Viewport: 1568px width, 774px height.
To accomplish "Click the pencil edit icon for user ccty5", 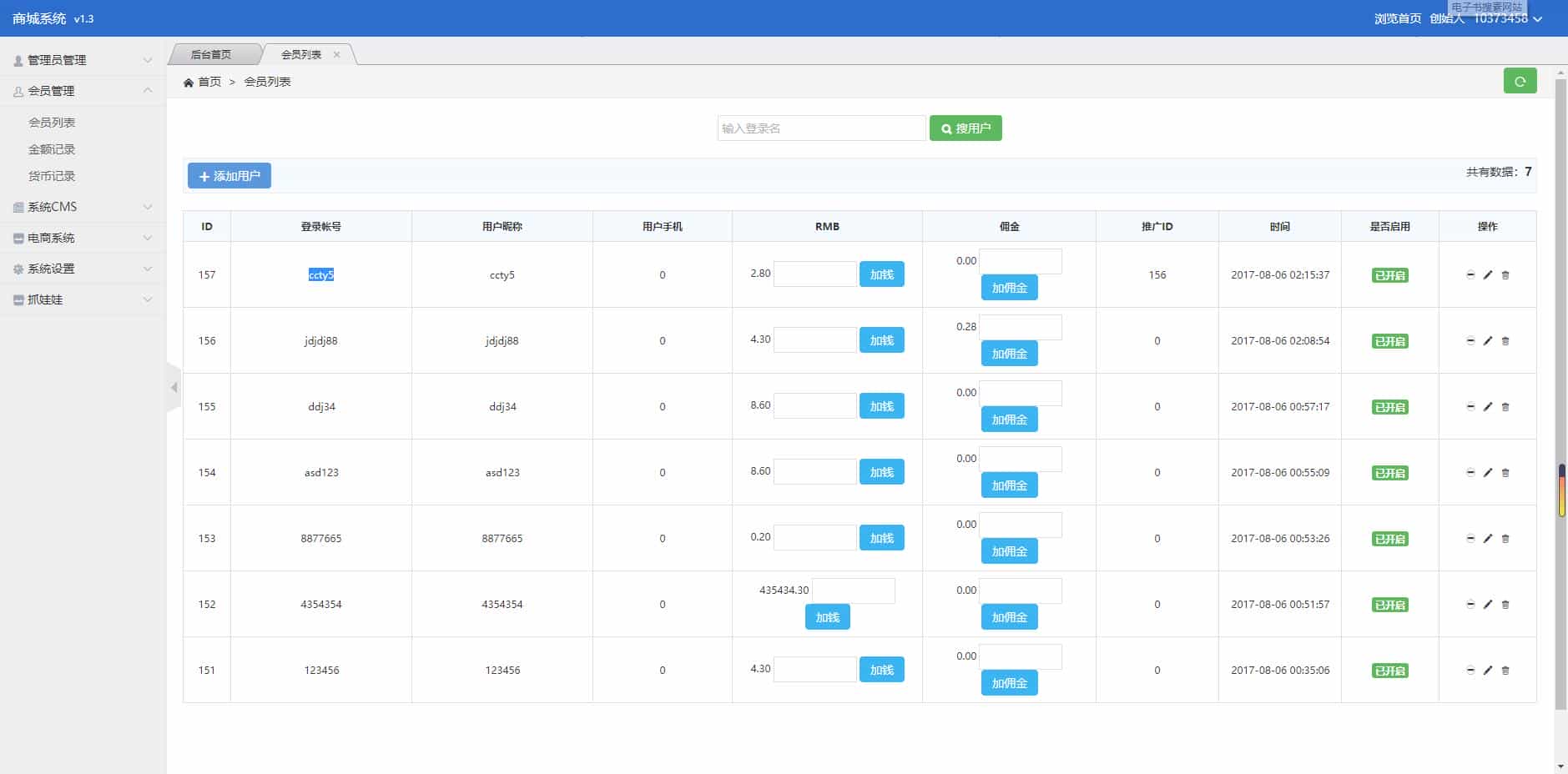I will click(1486, 274).
